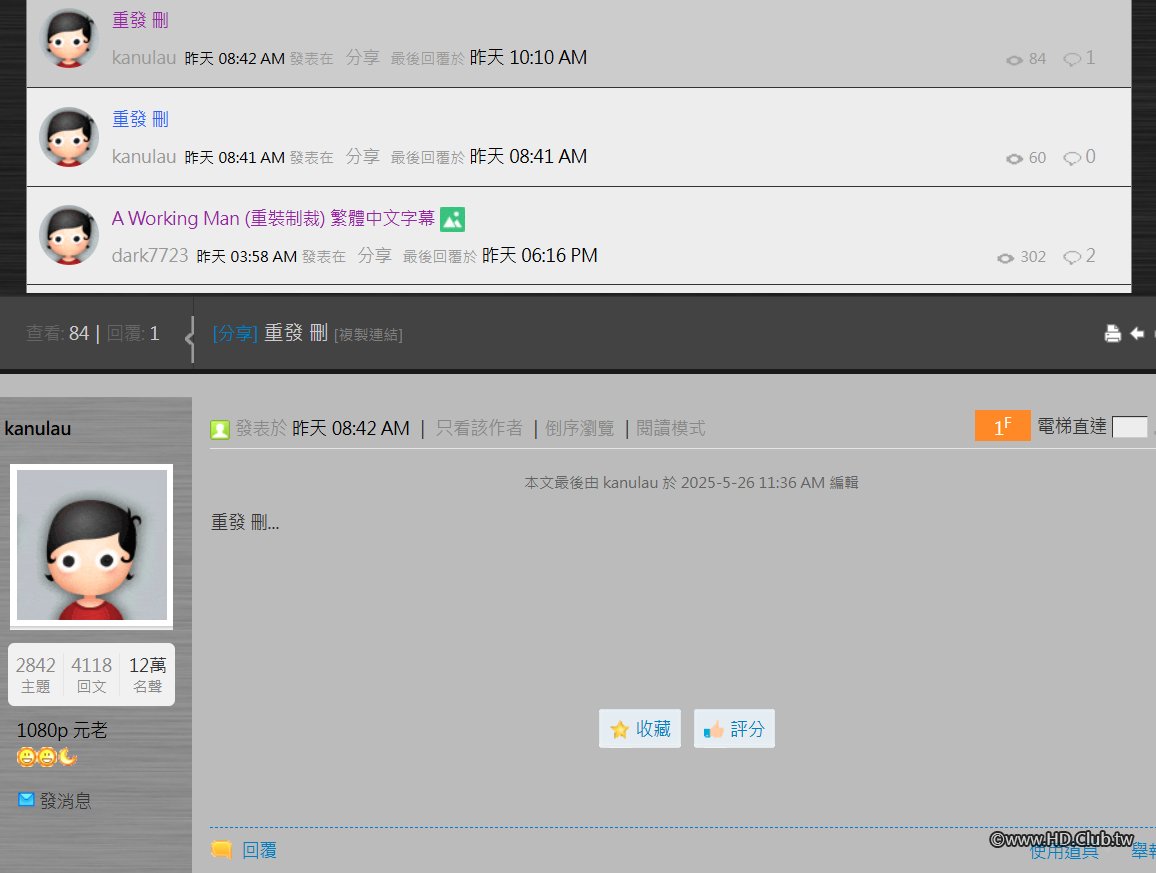Click 收藏 favorite button
This screenshot has width=1156, height=873.
[x=640, y=728]
